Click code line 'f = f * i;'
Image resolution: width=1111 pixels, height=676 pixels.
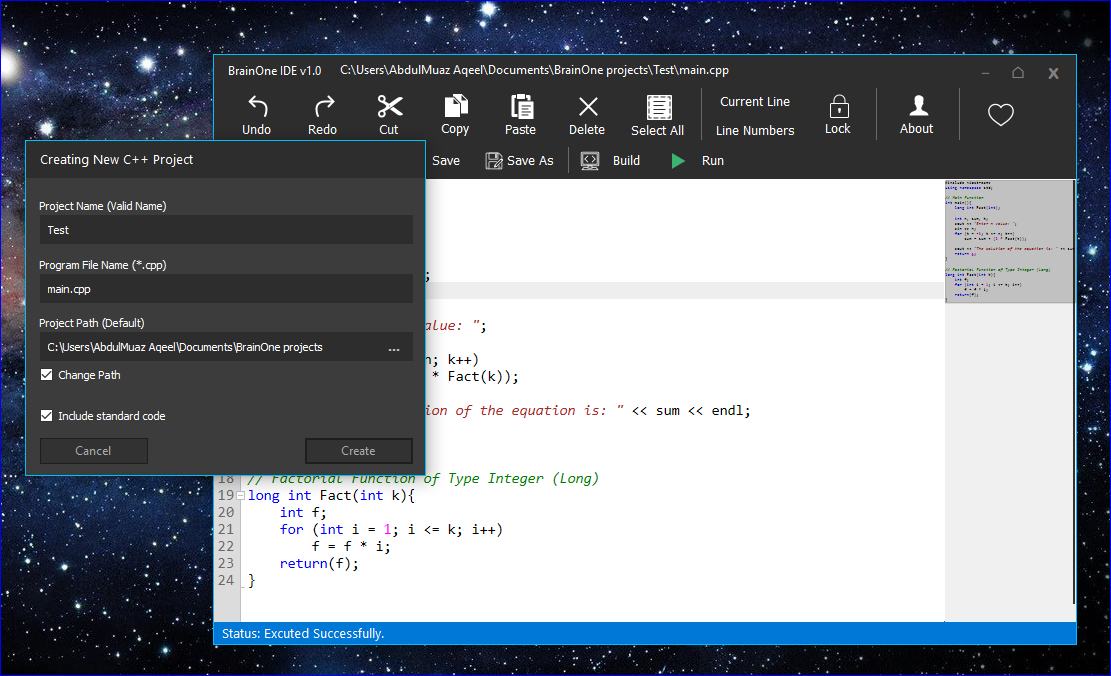point(351,546)
